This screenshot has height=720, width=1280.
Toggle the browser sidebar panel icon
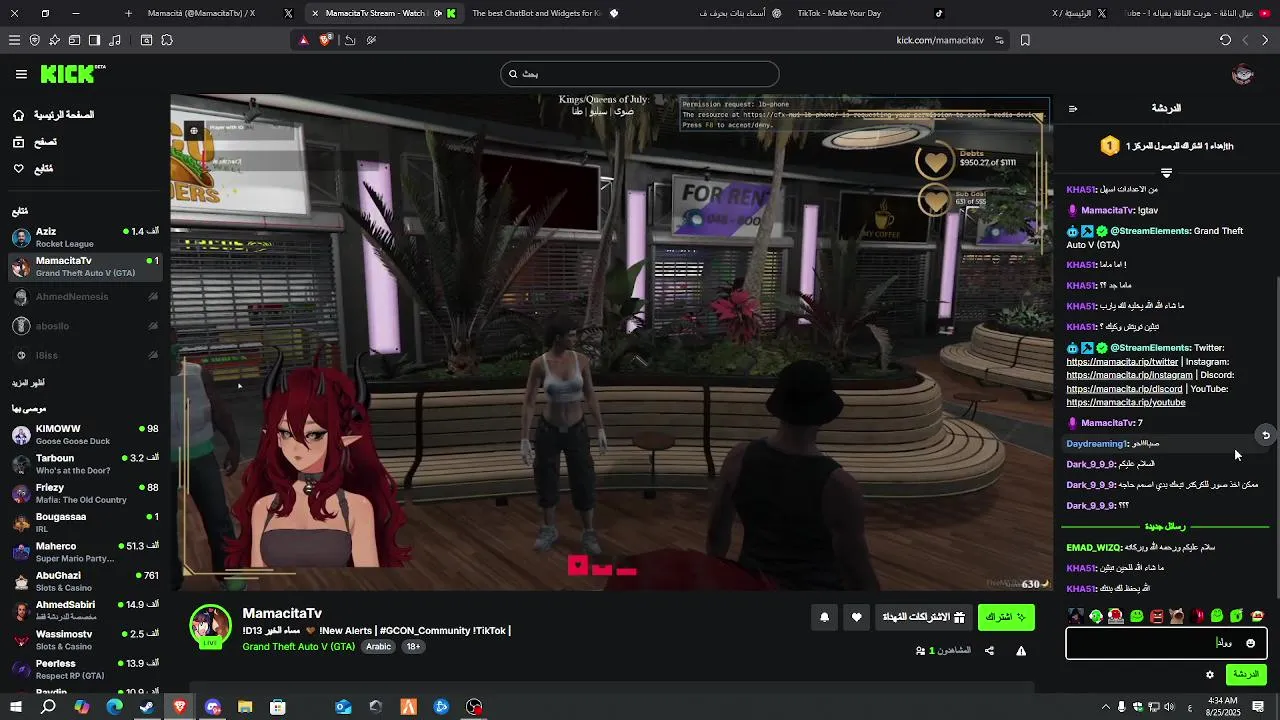[x=94, y=40]
